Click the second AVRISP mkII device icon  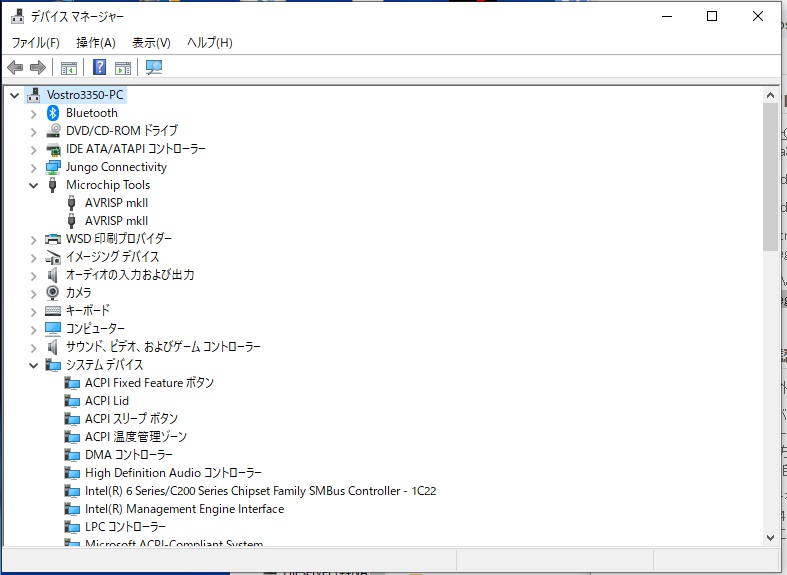[71, 221]
